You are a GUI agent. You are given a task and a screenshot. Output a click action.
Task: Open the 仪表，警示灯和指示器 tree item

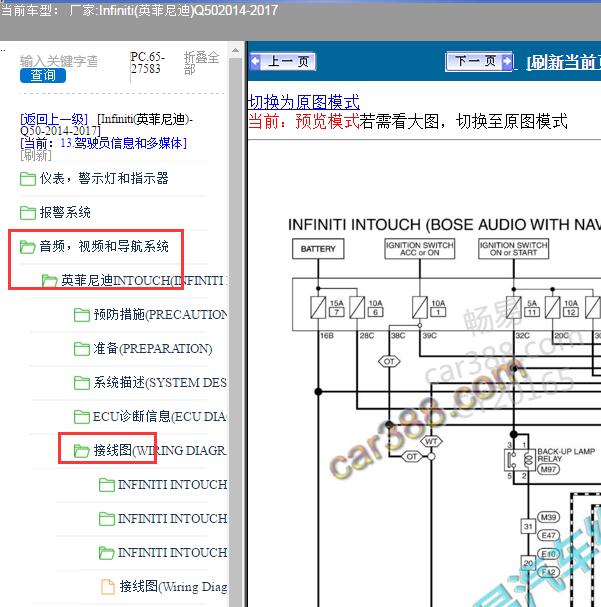104,178
